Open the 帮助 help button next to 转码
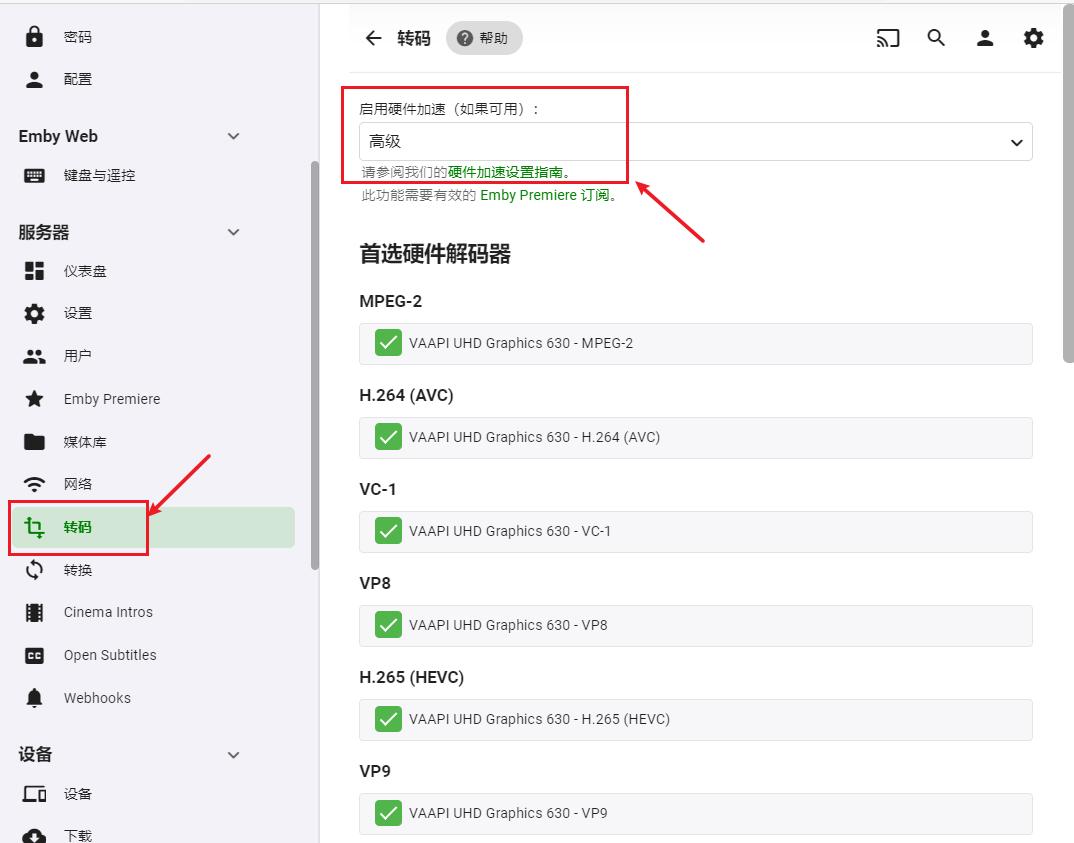The height and width of the screenshot is (843, 1074). 484,37
